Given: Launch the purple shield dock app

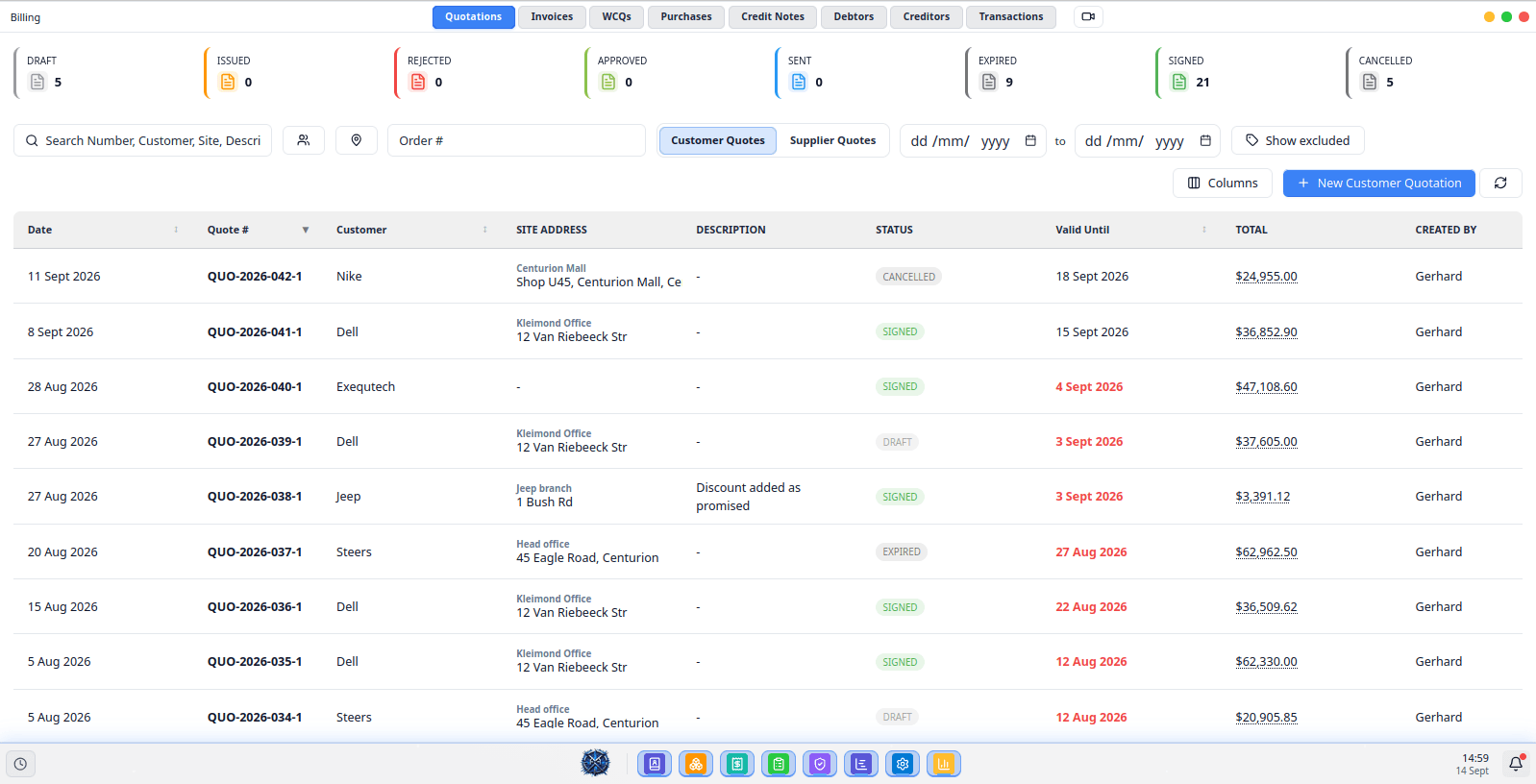Looking at the screenshot, I should [820, 764].
